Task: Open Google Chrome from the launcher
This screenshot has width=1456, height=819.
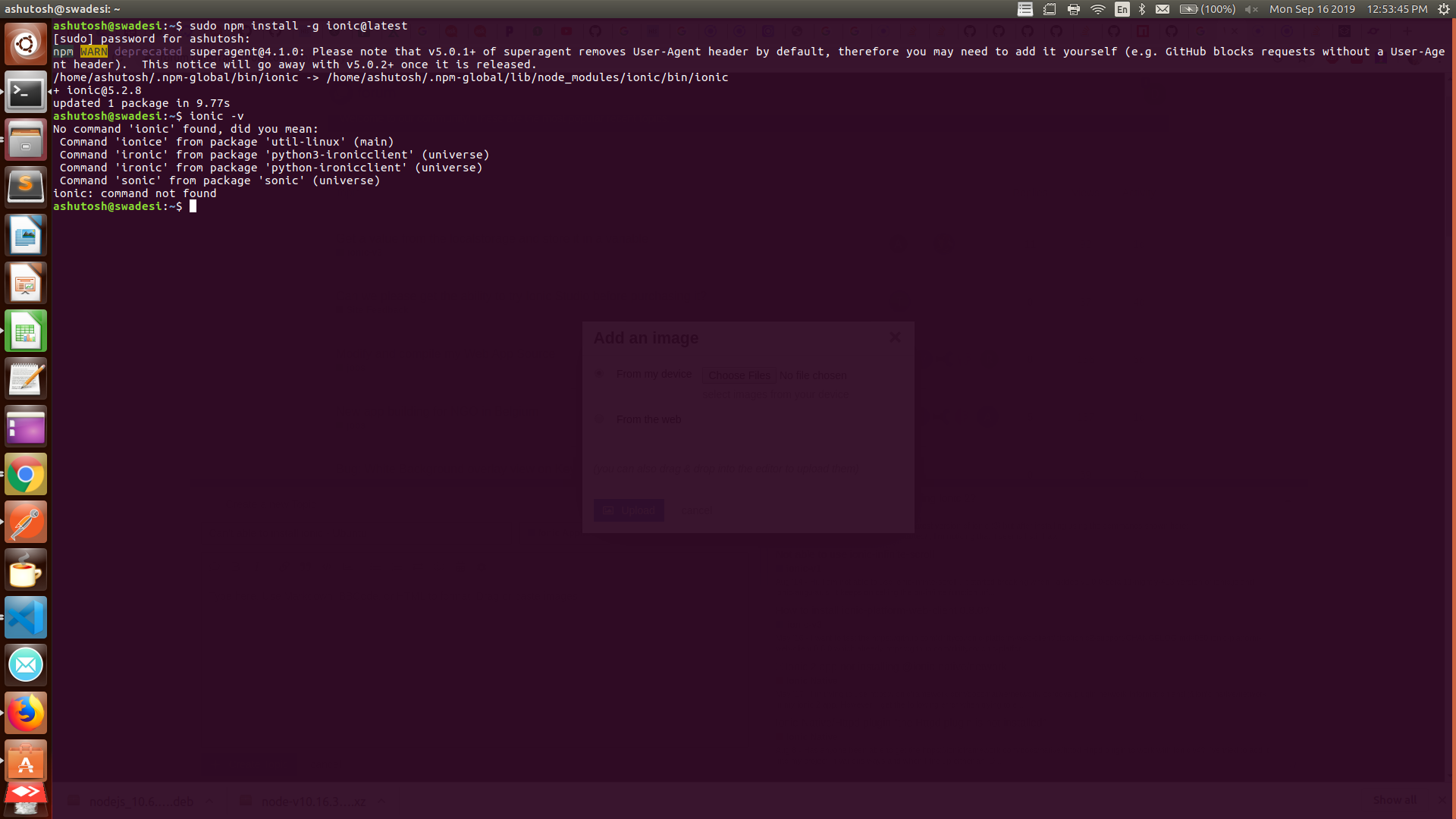Action: (x=26, y=475)
